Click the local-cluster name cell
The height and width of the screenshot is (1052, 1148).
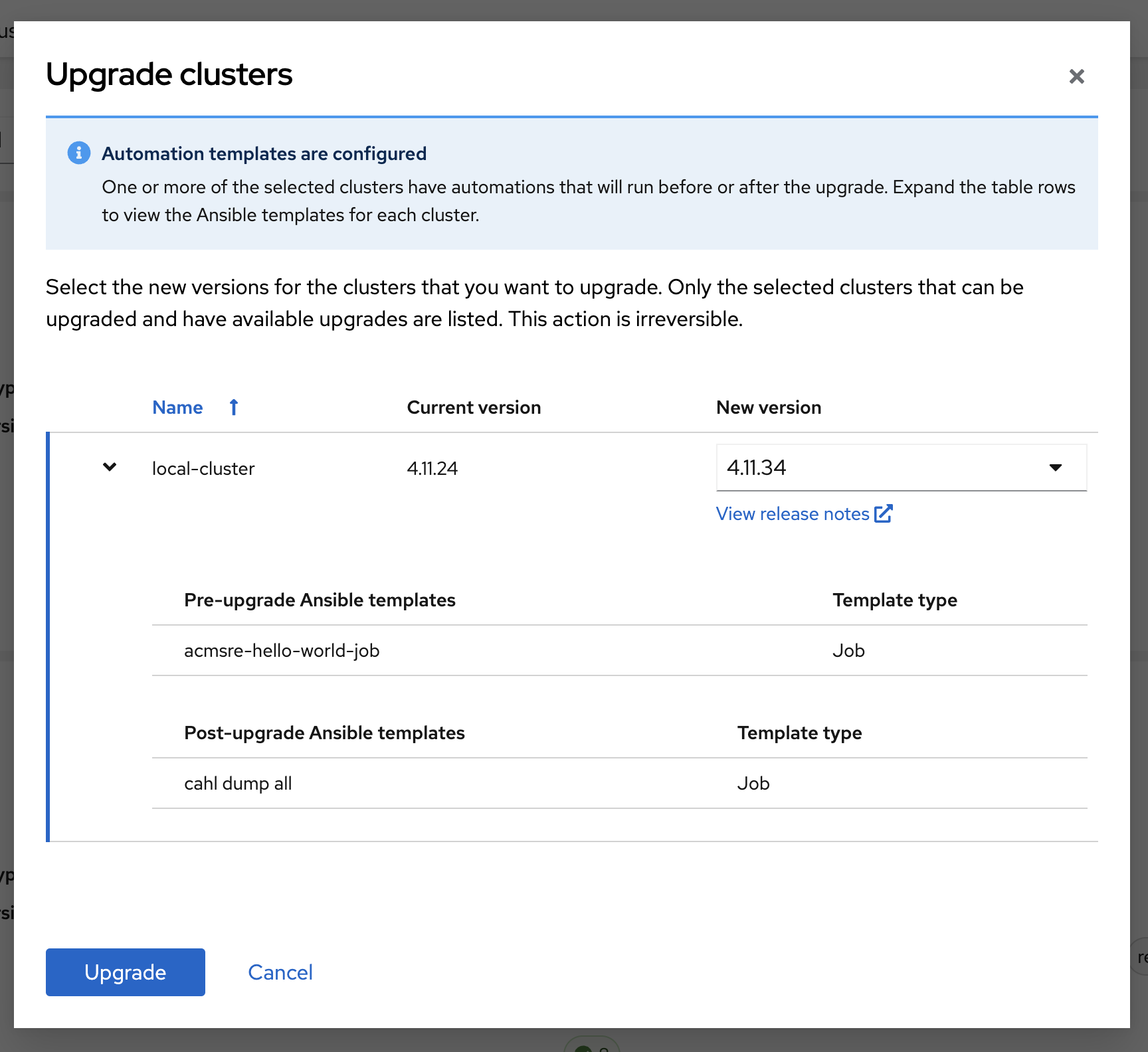[203, 469]
